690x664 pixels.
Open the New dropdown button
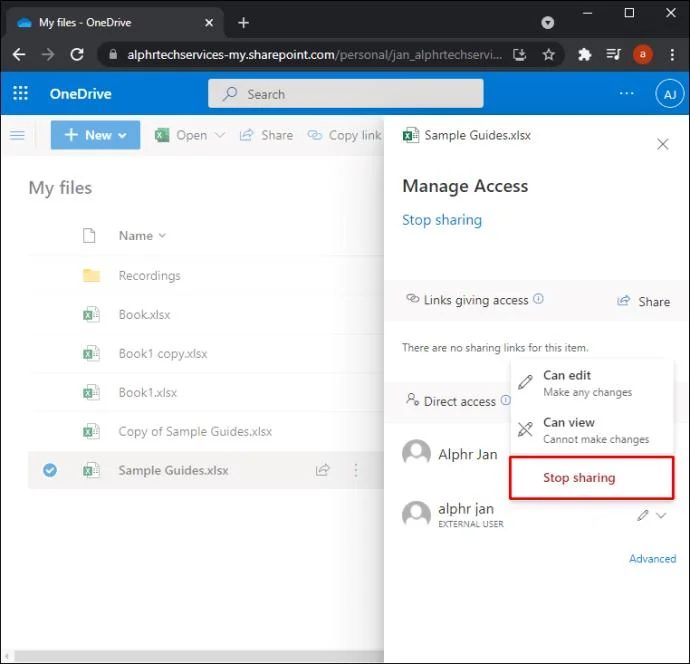pyautogui.click(x=95, y=135)
